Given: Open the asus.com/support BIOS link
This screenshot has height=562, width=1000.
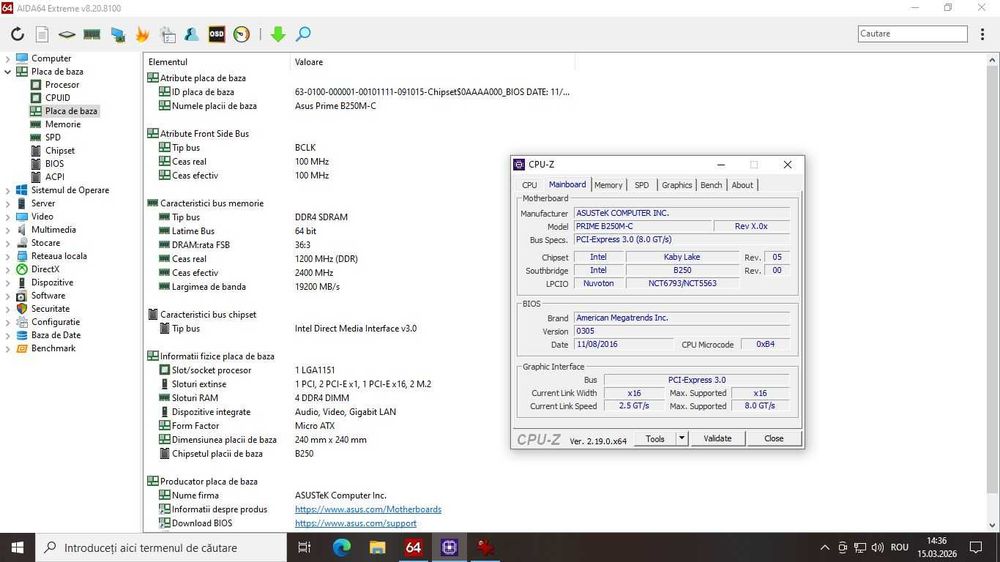Looking at the screenshot, I should tap(355, 523).
